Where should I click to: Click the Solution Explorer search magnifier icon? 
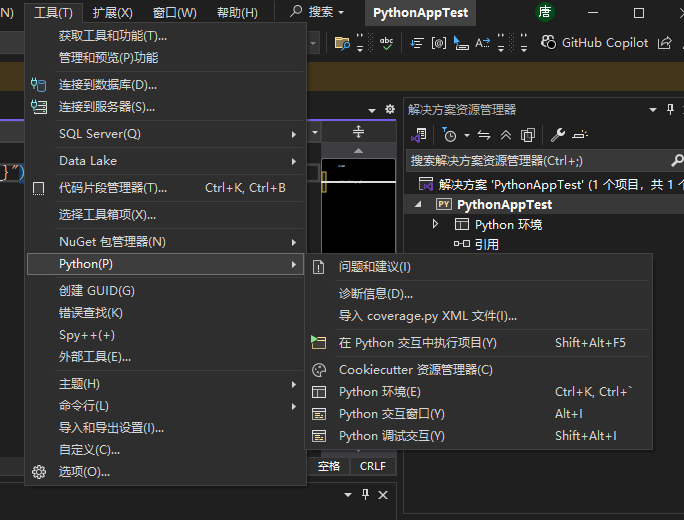[677, 161]
